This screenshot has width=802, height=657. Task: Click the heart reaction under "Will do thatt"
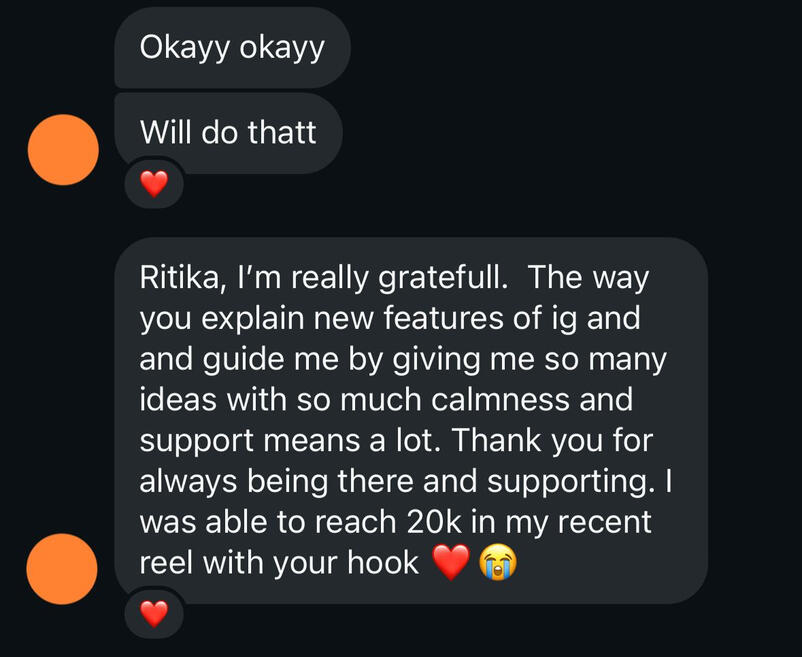tap(153, 184)
